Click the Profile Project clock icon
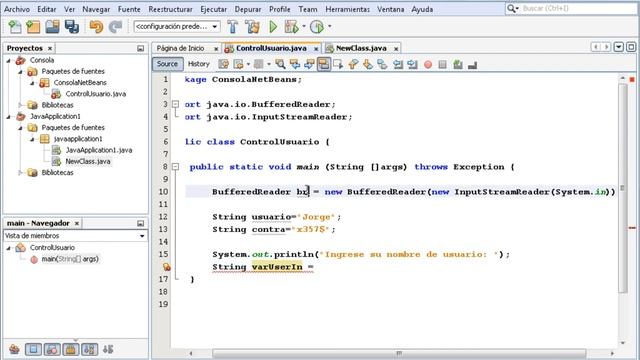 click(317, 27)
